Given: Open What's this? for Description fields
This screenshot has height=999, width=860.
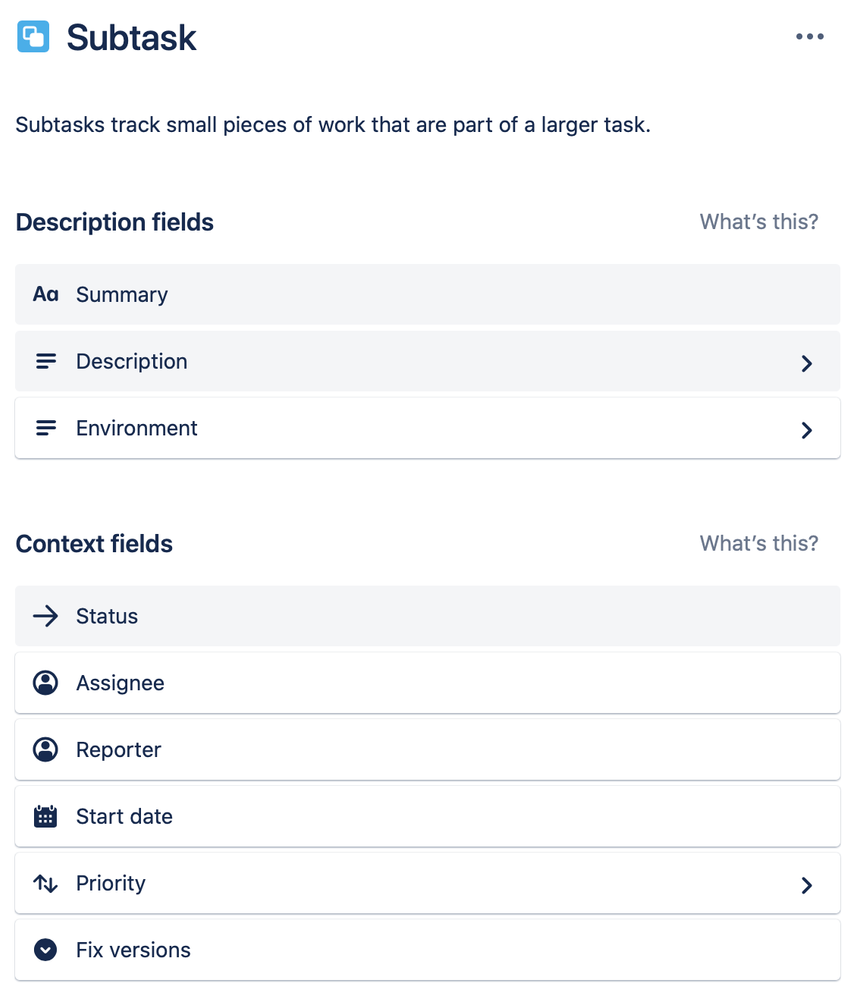Looking at the screenshot, I should tap(759, 222).
